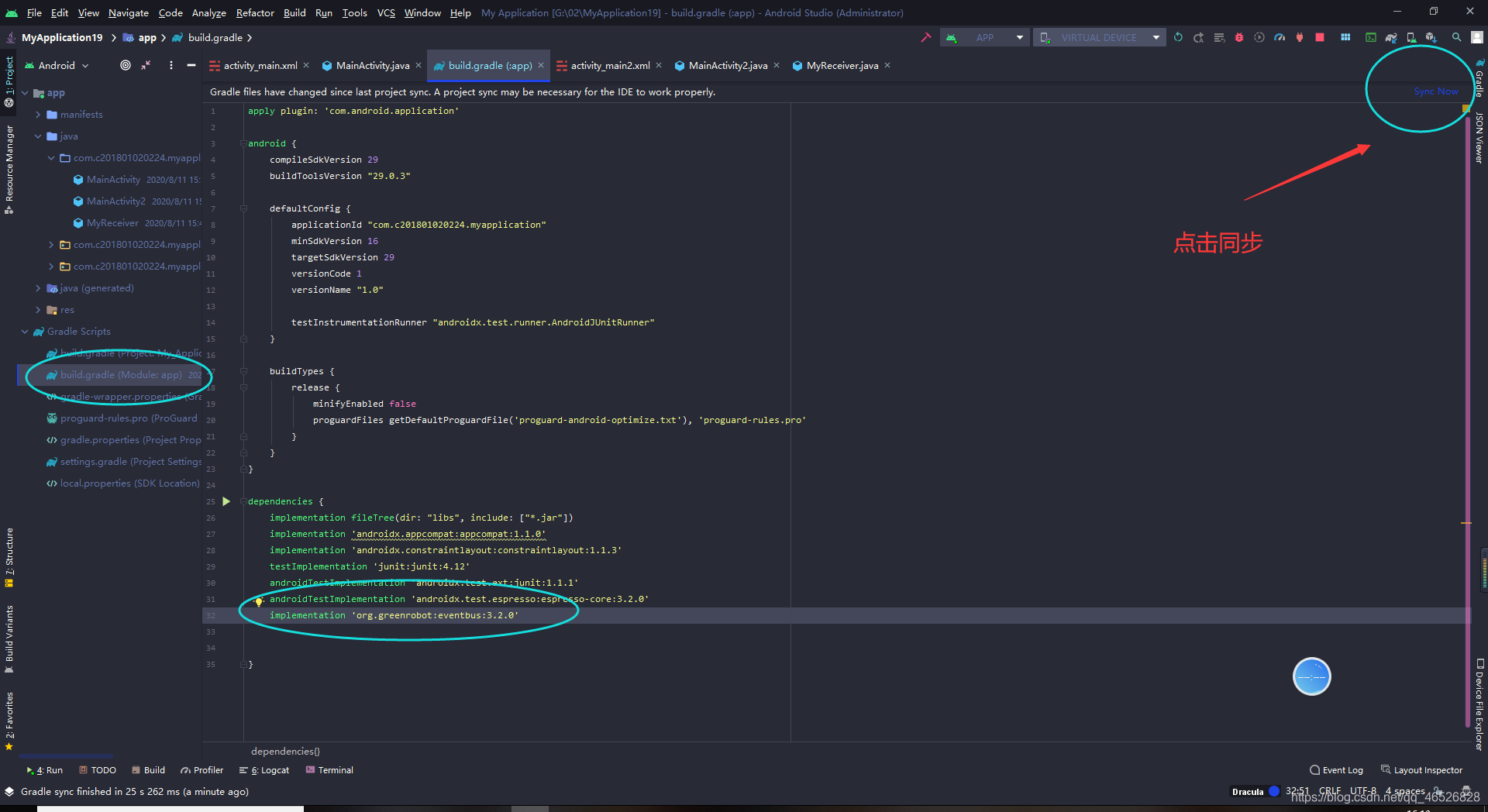
Task: Expand the java (generated) folder
Action: pyautogui.click(x=38, y=287)
